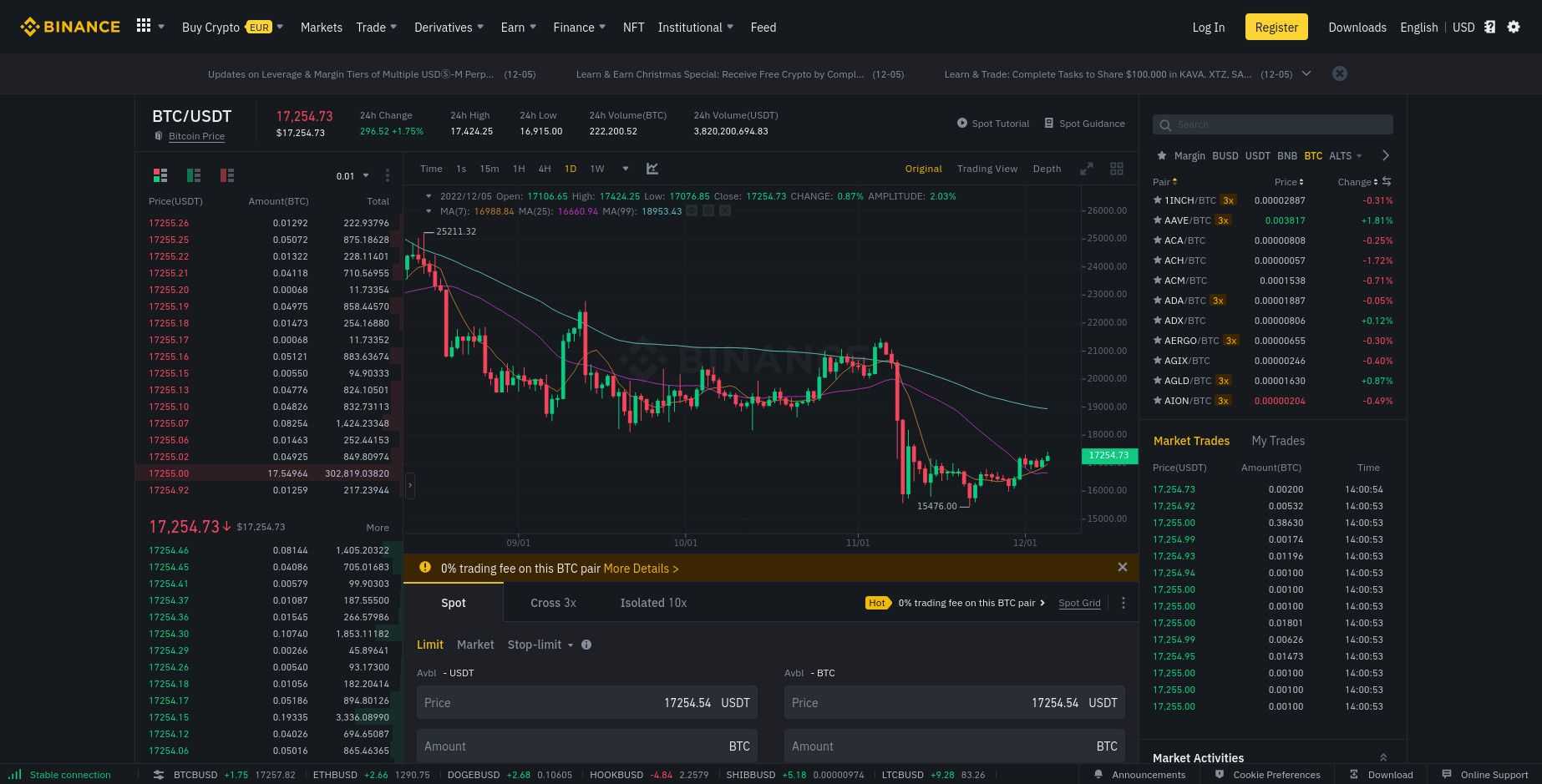Toggle favorite star for AAVE/BTC
The width and height of the screenshot is (1542, 784).
point(1157,220)
